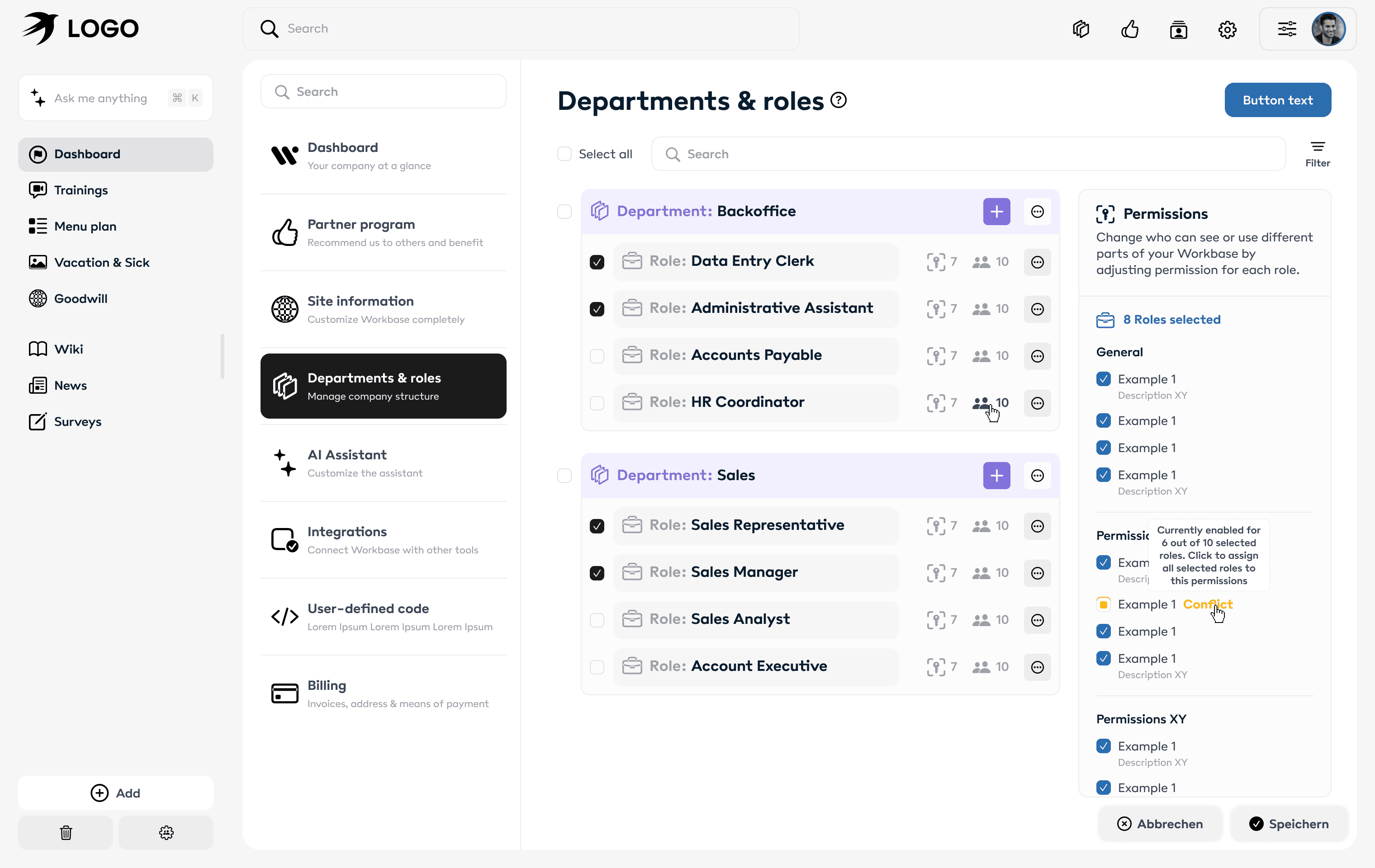The height and width of the screenshot is (868, 1375).
Task: Open more options for Sales Analyst role
Action: click(x=1037, y=620)
